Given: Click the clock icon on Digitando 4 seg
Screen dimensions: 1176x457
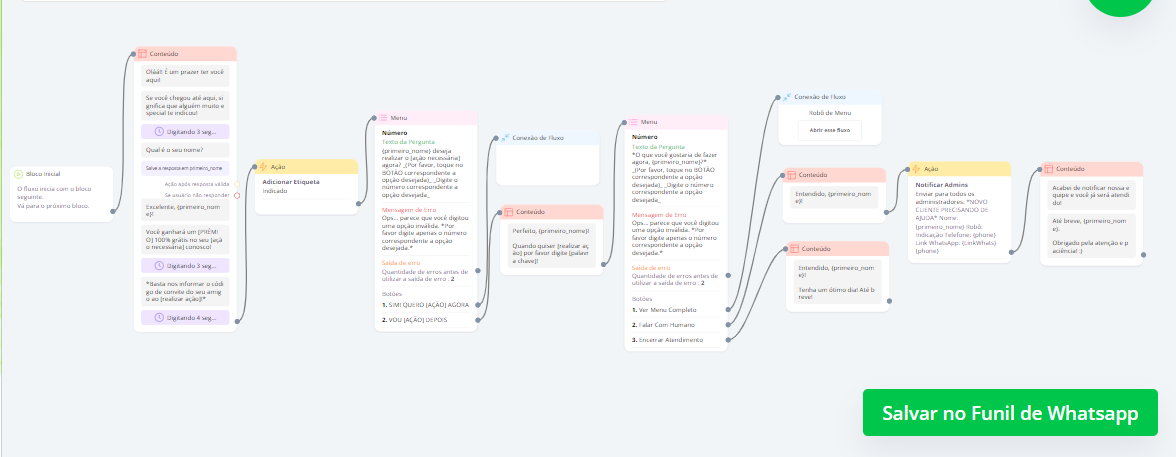Looking at the screenshot, I should coord(158,318).
